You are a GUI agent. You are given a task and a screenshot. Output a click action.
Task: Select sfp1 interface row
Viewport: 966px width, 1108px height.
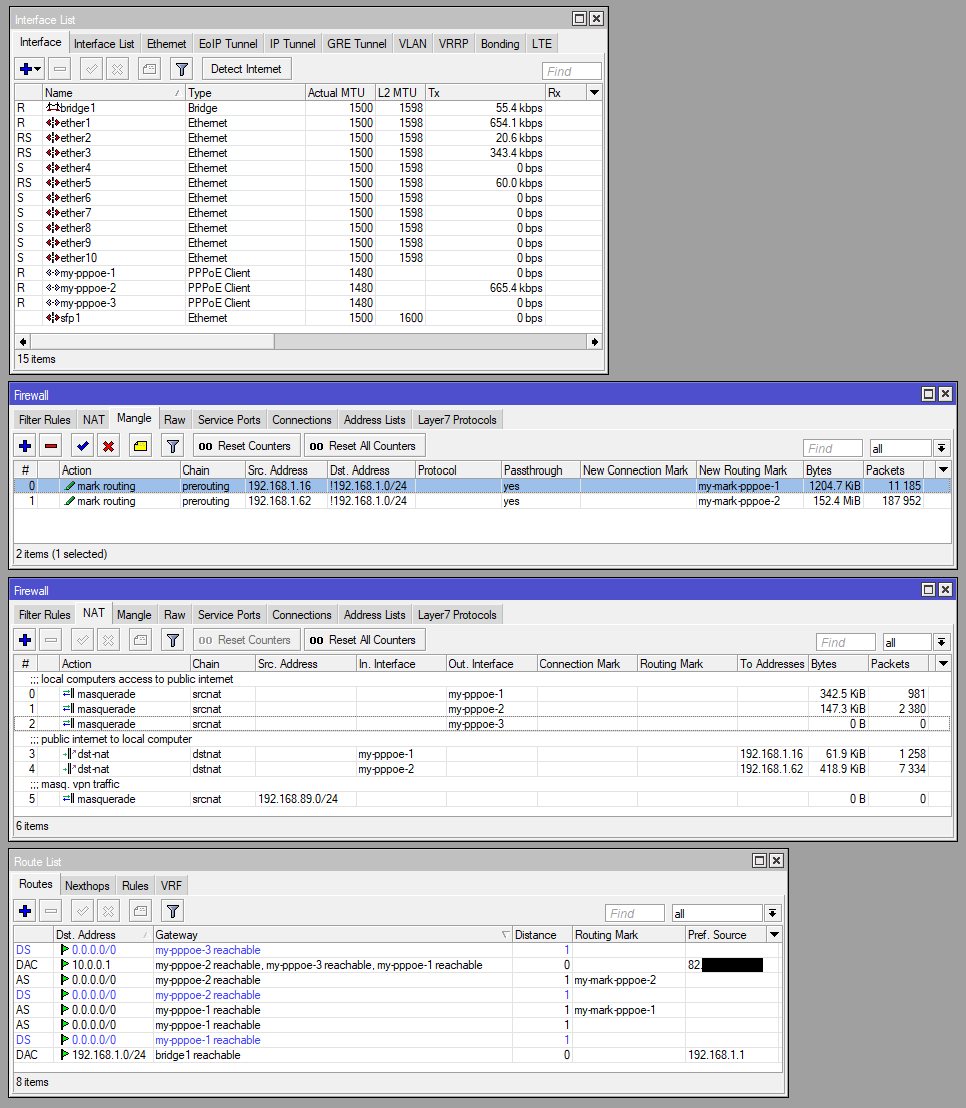(308, 318)
